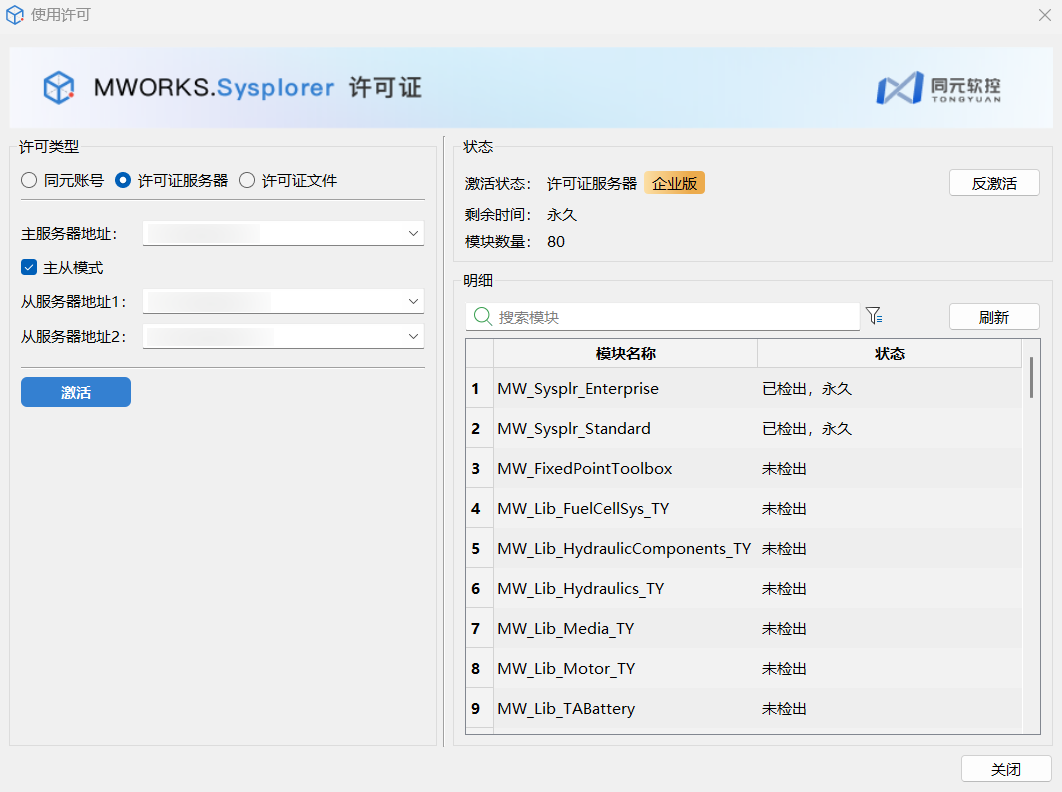Click the MWORKS cube logo in banner
The width and height of the screenshot is (1062, 792).
[59, 88]
